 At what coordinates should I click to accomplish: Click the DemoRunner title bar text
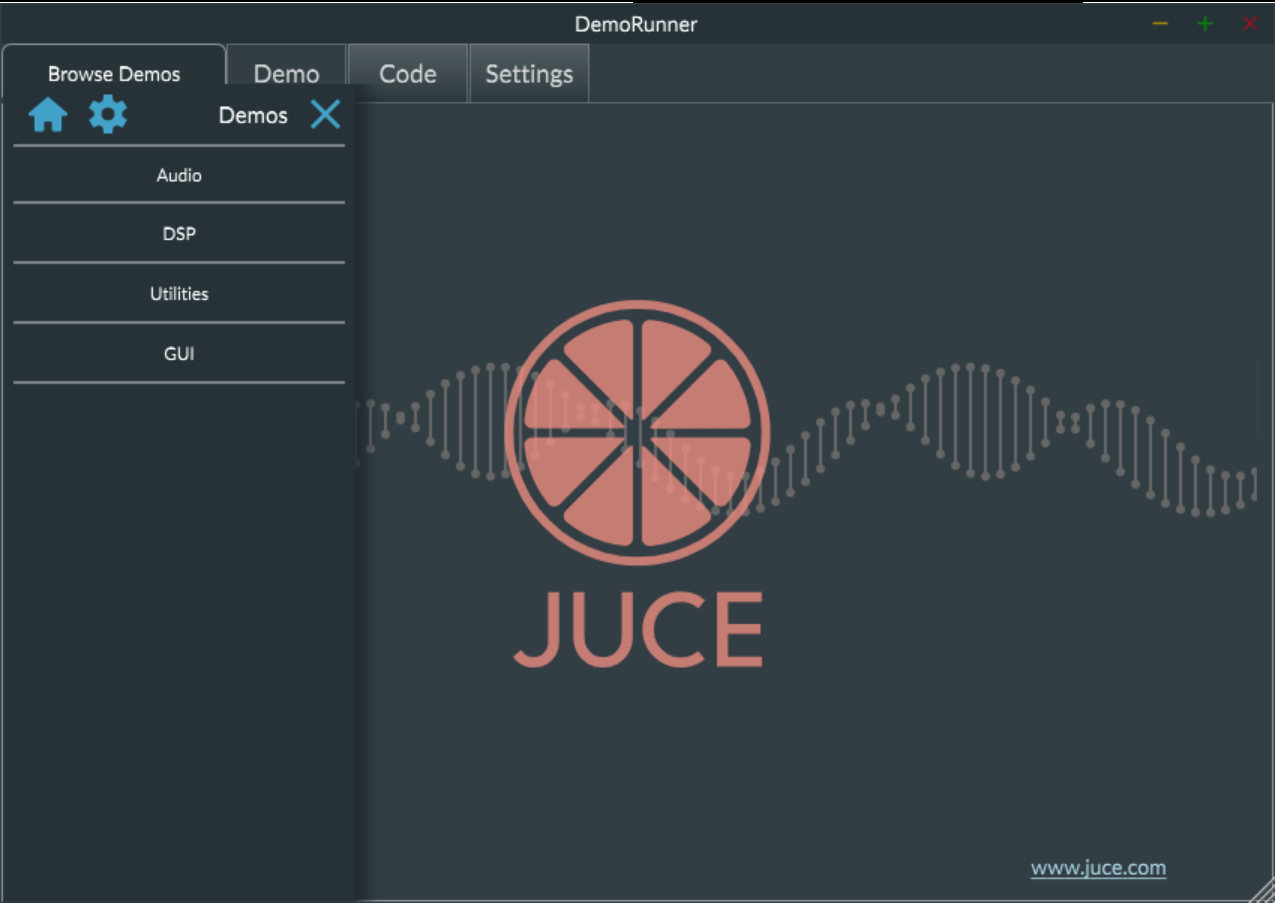click(636, 24)
